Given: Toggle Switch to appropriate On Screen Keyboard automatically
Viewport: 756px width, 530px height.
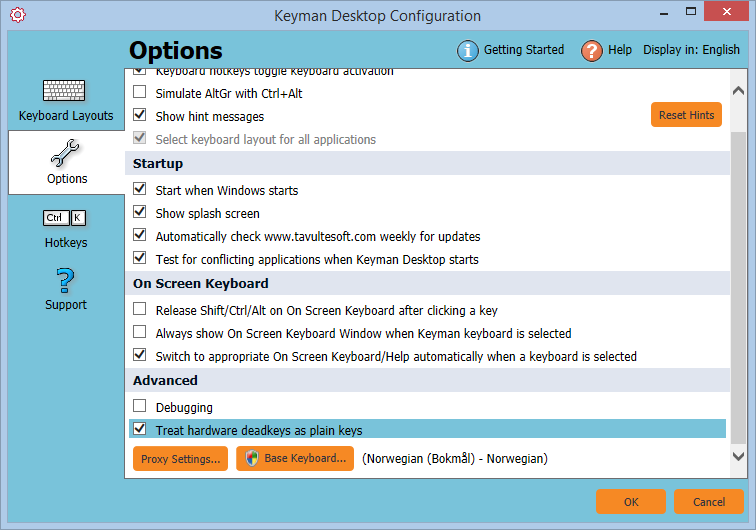Looking at the screenshot, I should 140,355.
